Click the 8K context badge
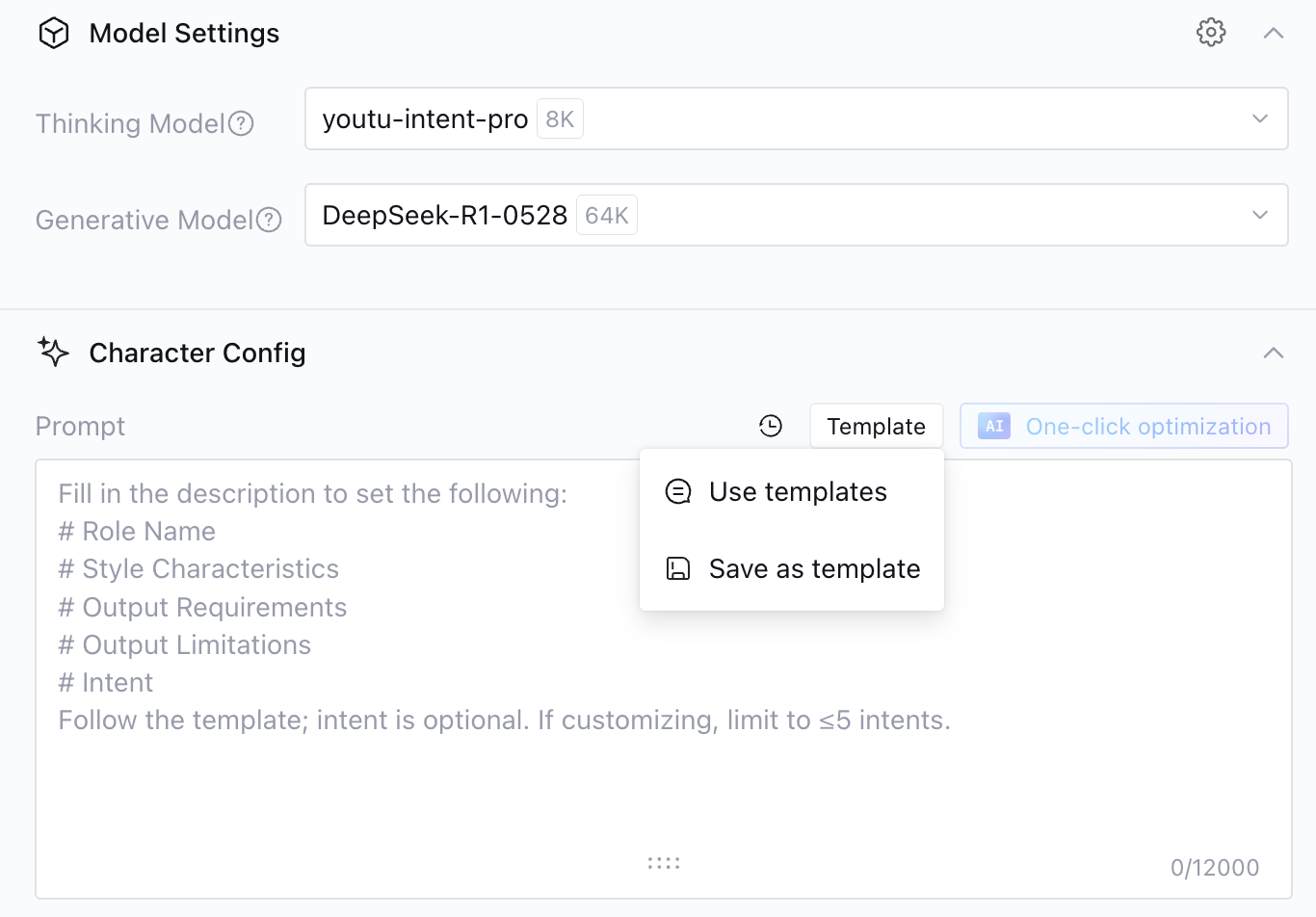 560,119
